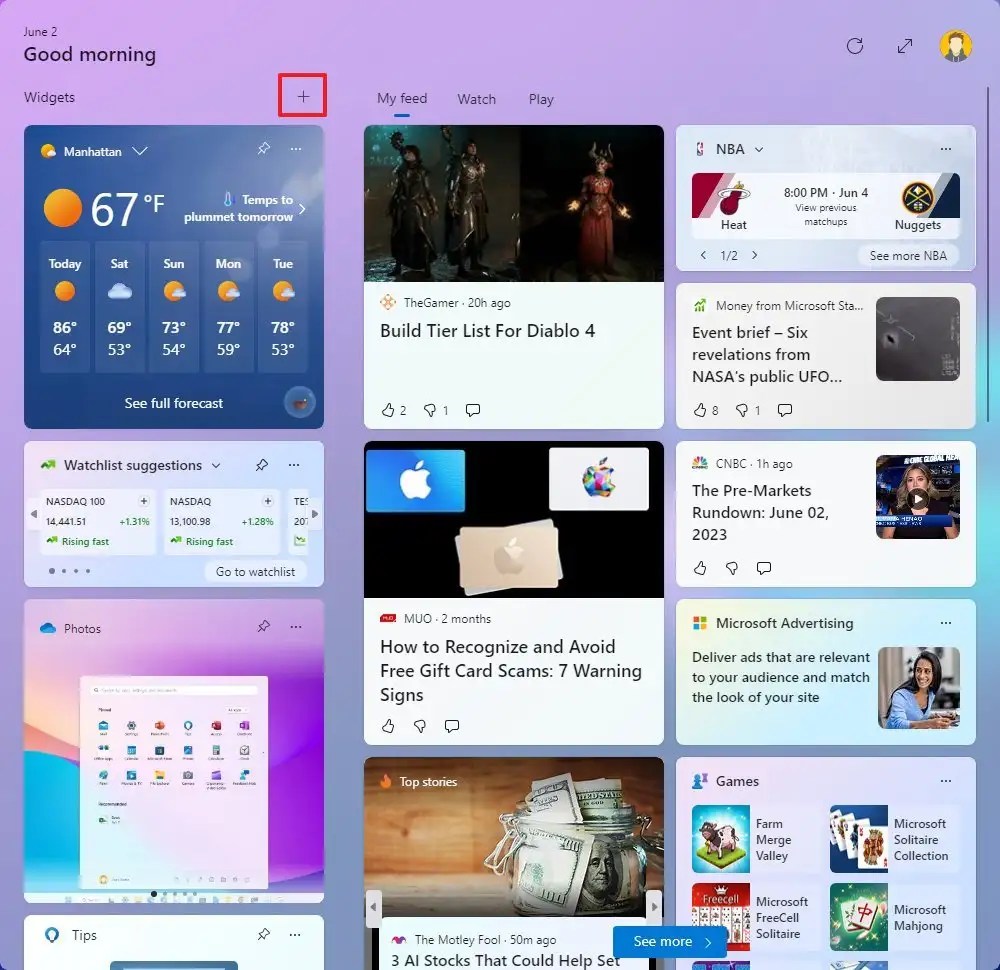Open See full forecast in the weather widget
The height and width of the screenshot is (970, 1000).
coord(173,403)
